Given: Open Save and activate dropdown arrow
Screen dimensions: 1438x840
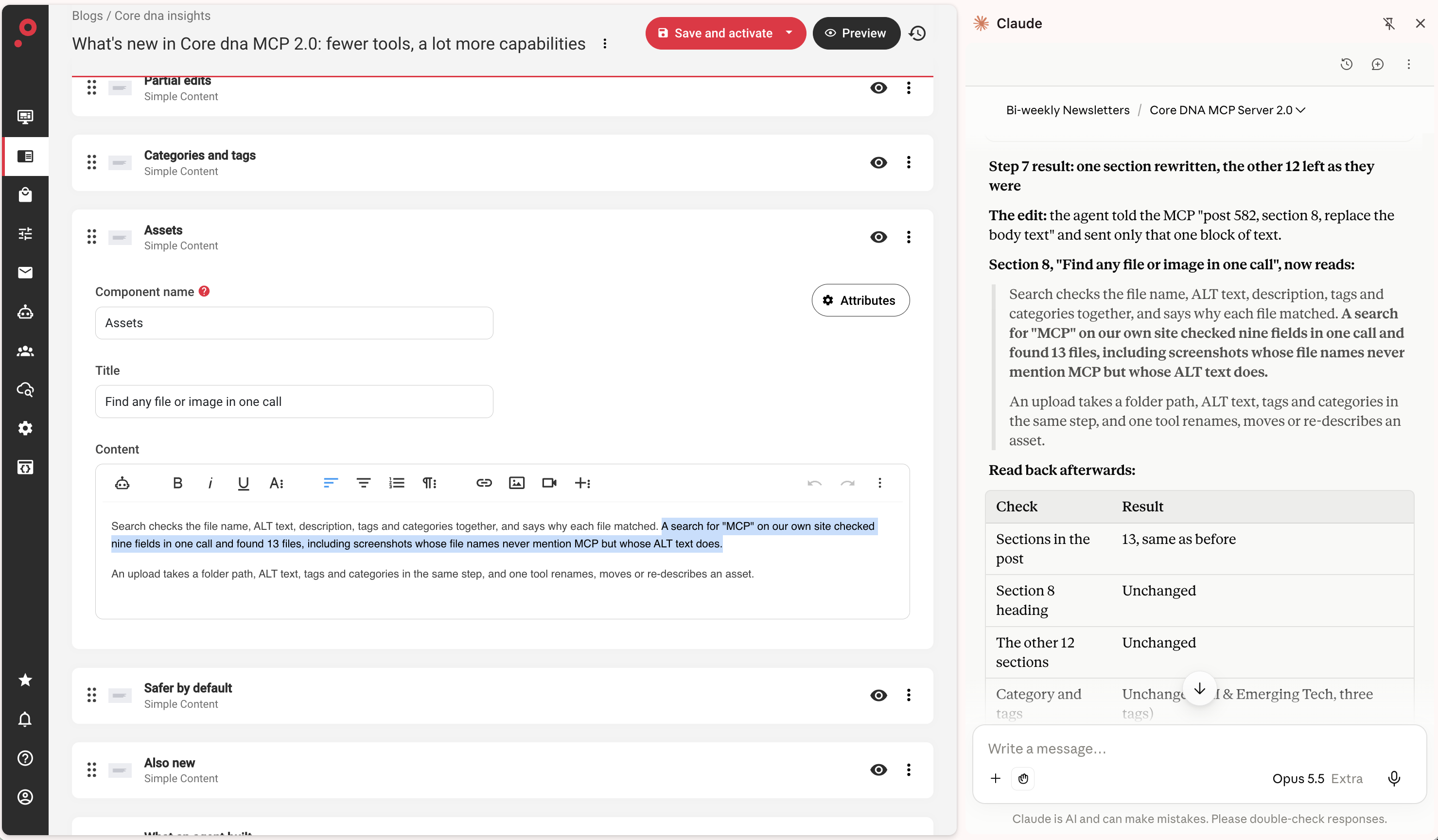Looking at the screenshot, I should tap(789, 33).
